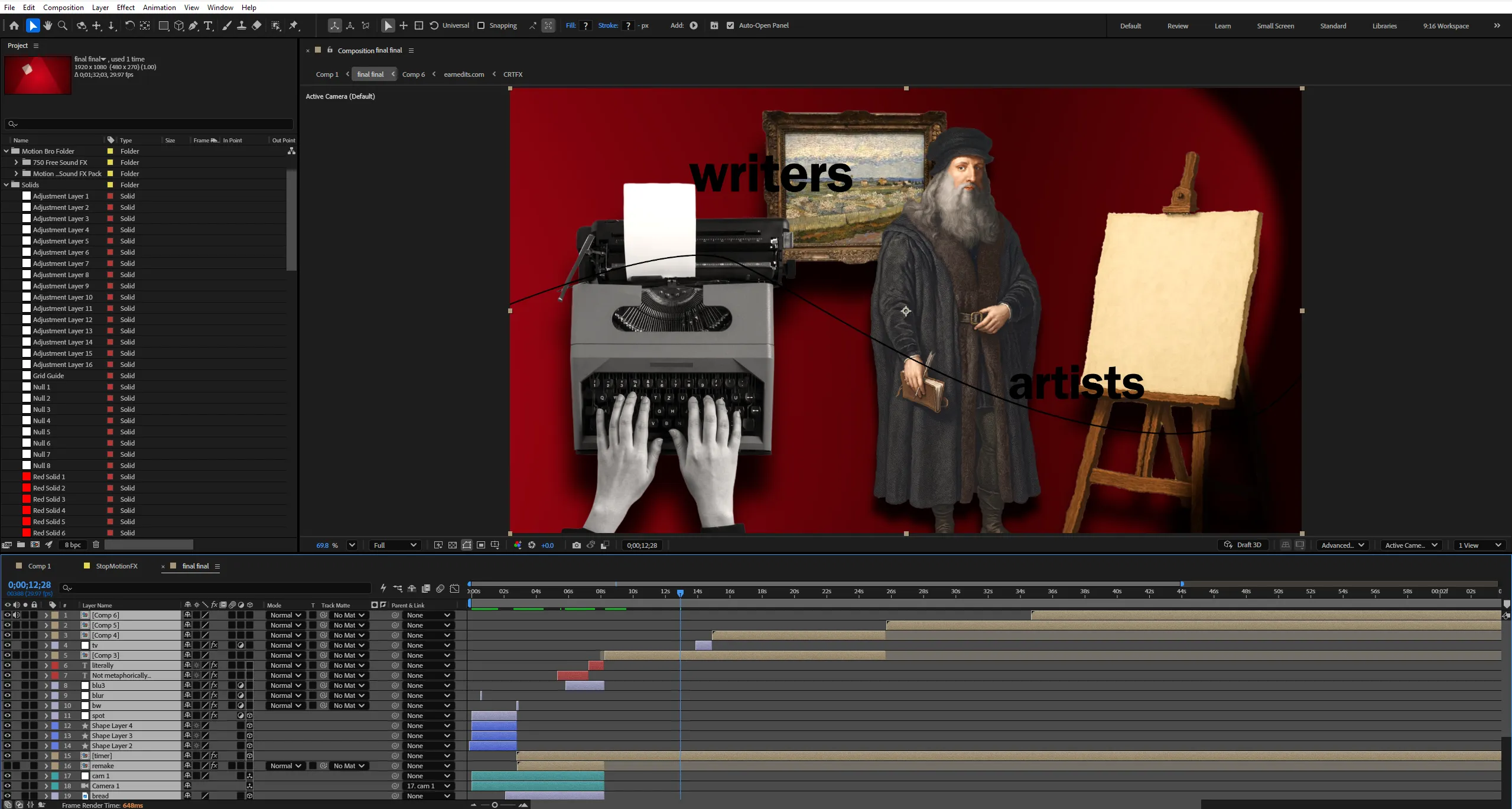Open the Composition menu
1512x809 pixels.
pyautogui.click(x=63, y=7)
